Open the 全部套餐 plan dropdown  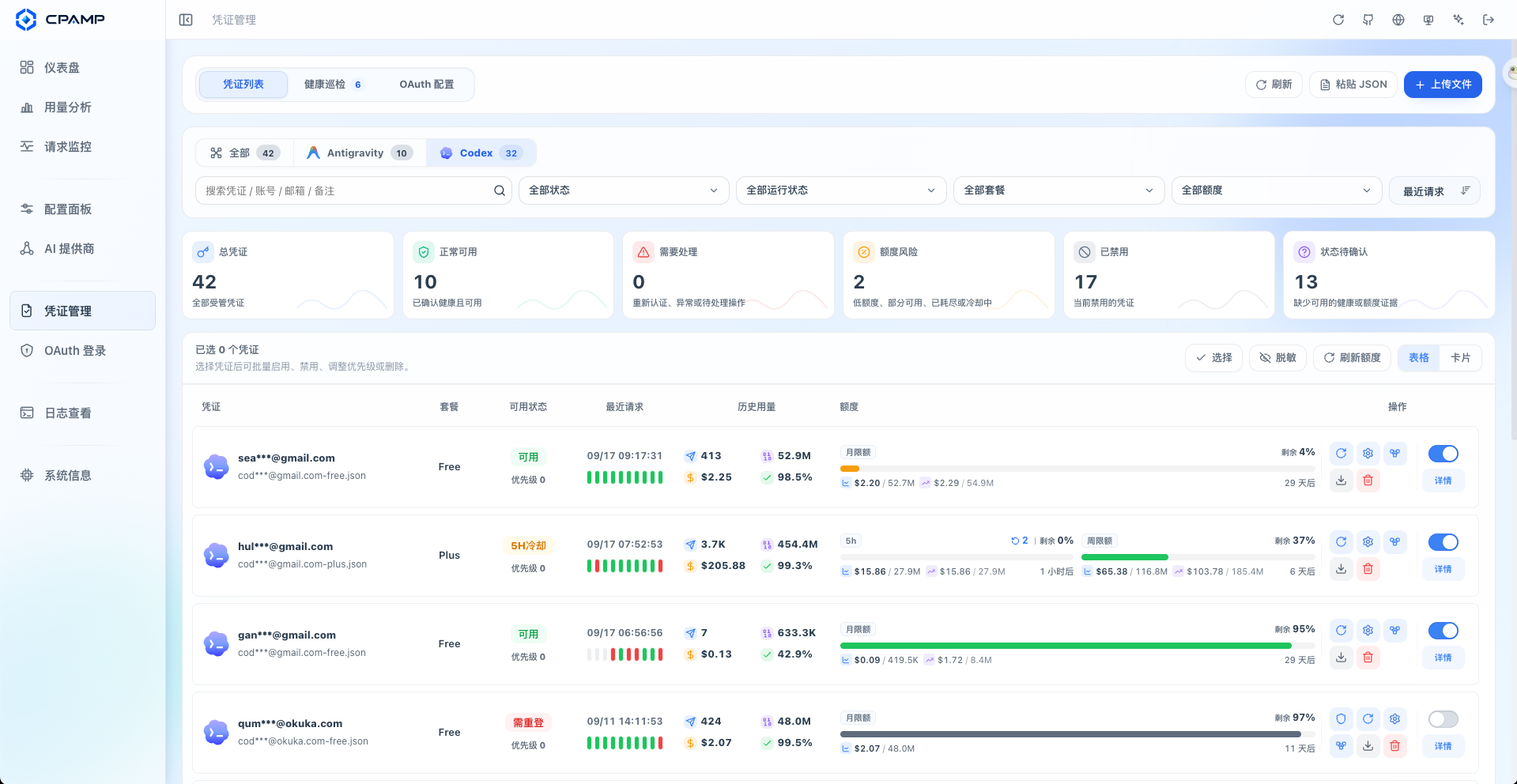tap(1059, 190)
